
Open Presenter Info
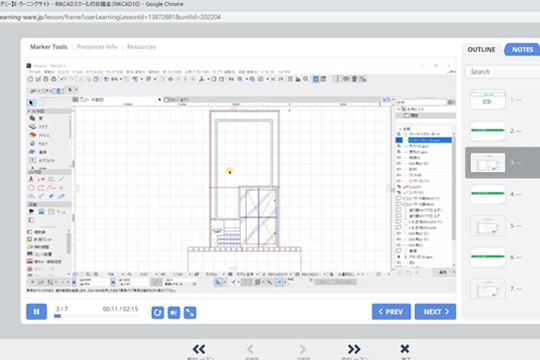pos(97,47)
